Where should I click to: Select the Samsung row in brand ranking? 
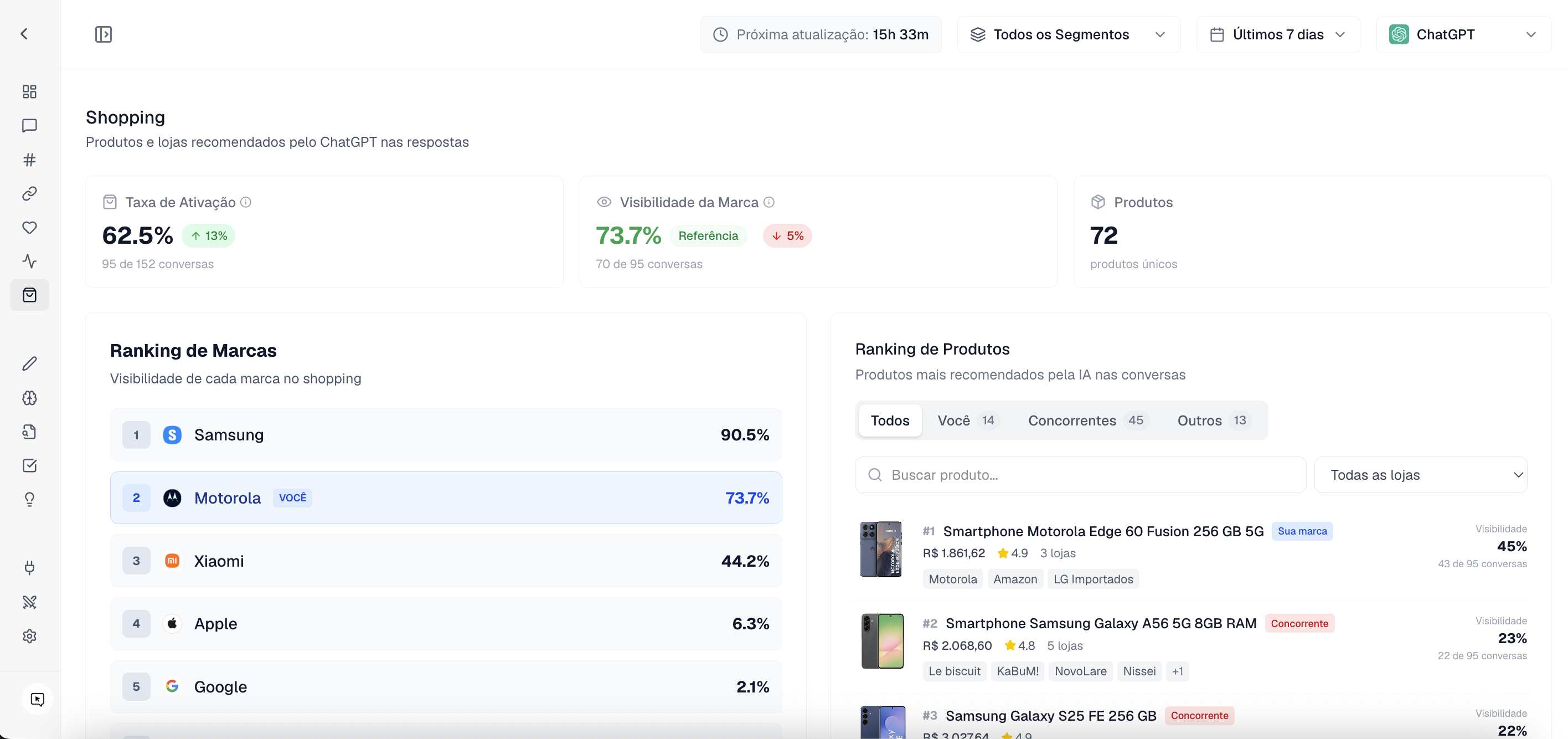(446, 435)
